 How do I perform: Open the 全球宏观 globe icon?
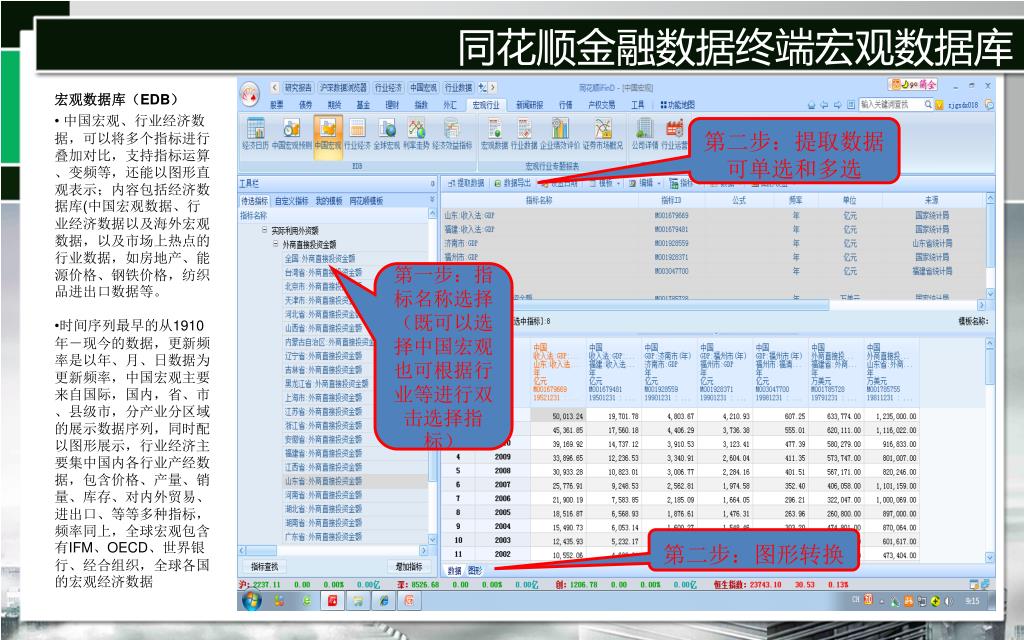(x=387, y=133)
